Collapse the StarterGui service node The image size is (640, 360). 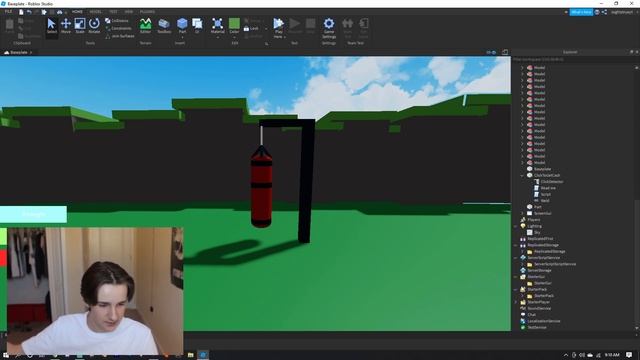(516, 277)
